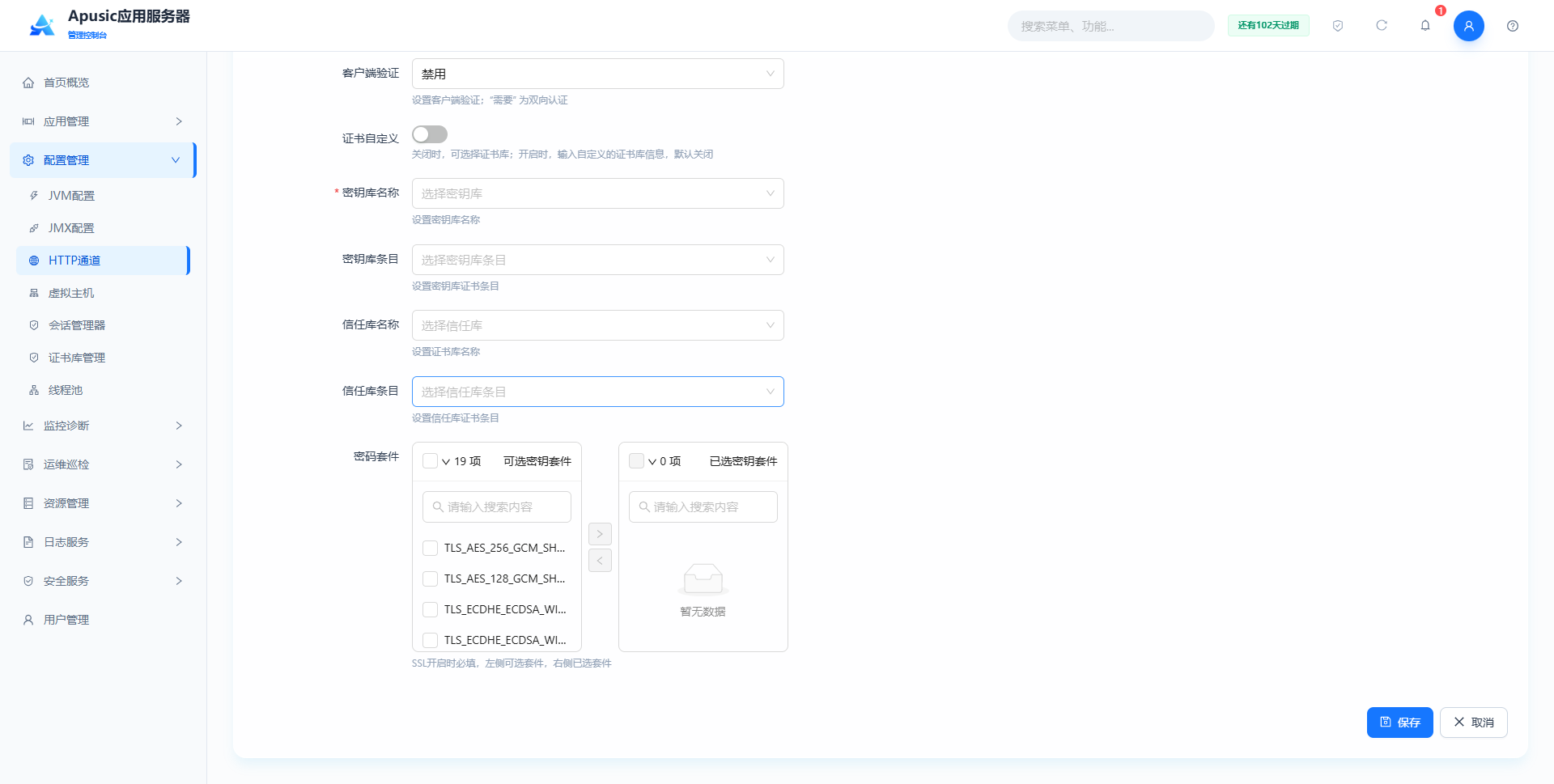
Task: Click the help question mark icon
Action: tap(1513, 26)
